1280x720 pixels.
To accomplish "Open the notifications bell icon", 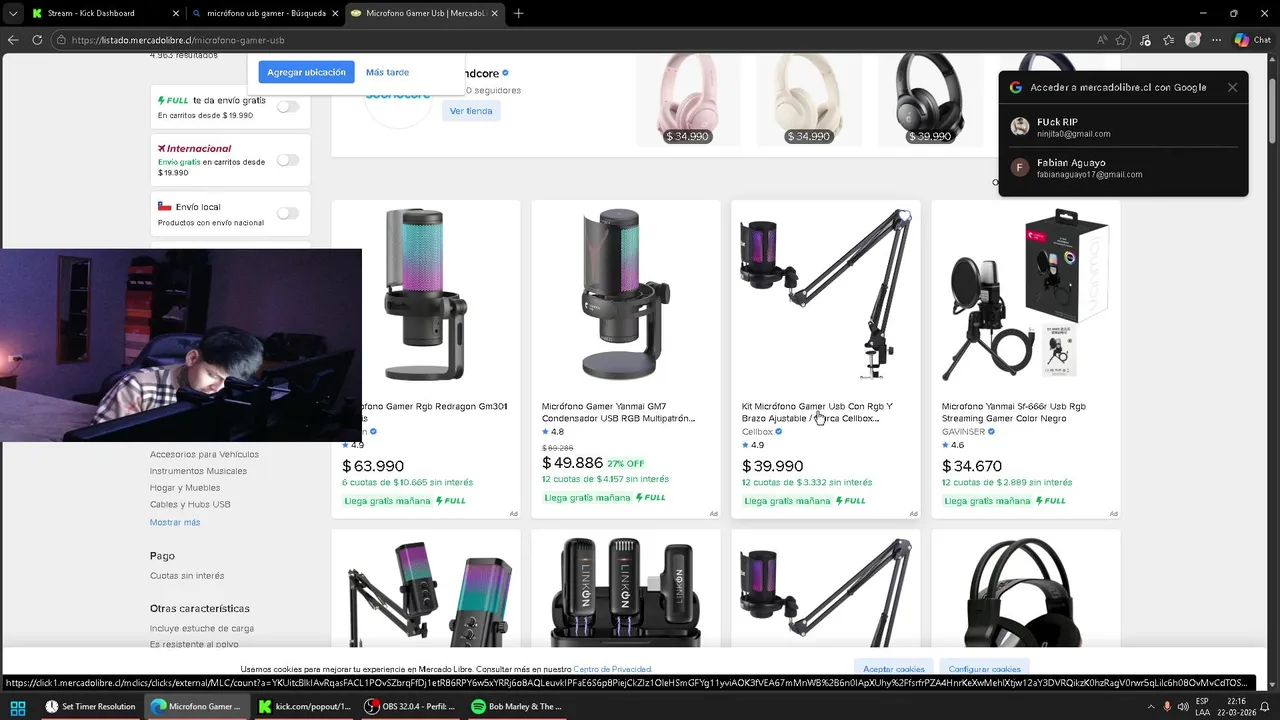I will pos(1264,706).
